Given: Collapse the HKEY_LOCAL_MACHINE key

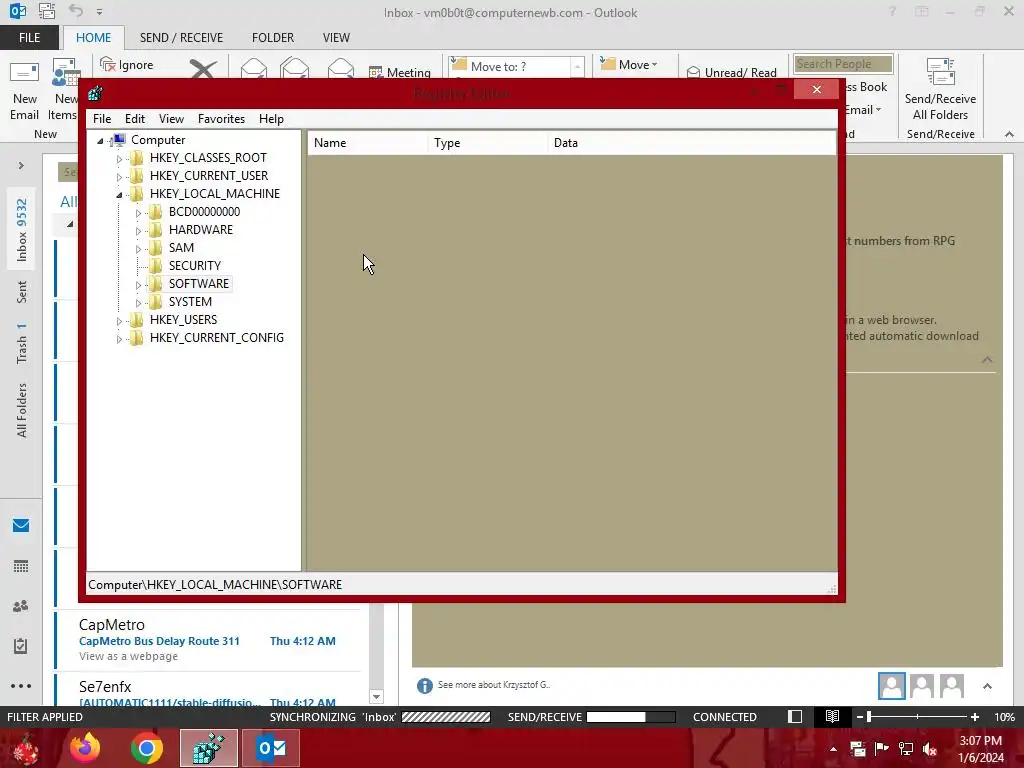Looking at the screenshot, I should [120, 195].
